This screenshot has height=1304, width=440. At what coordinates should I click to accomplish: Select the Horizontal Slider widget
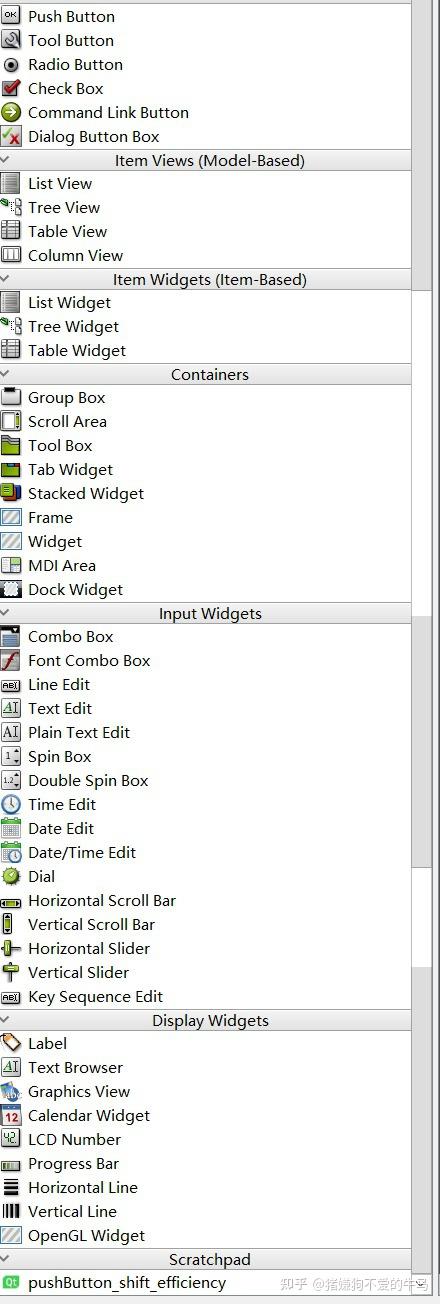[205, 948]
